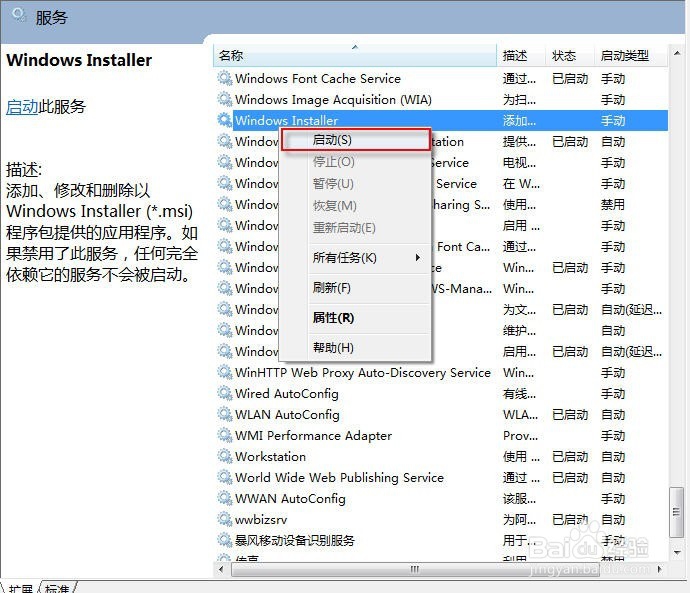690x593 pixels.
Task: Choose 重新启动(E) in the context menu
Action: point(356,228)
